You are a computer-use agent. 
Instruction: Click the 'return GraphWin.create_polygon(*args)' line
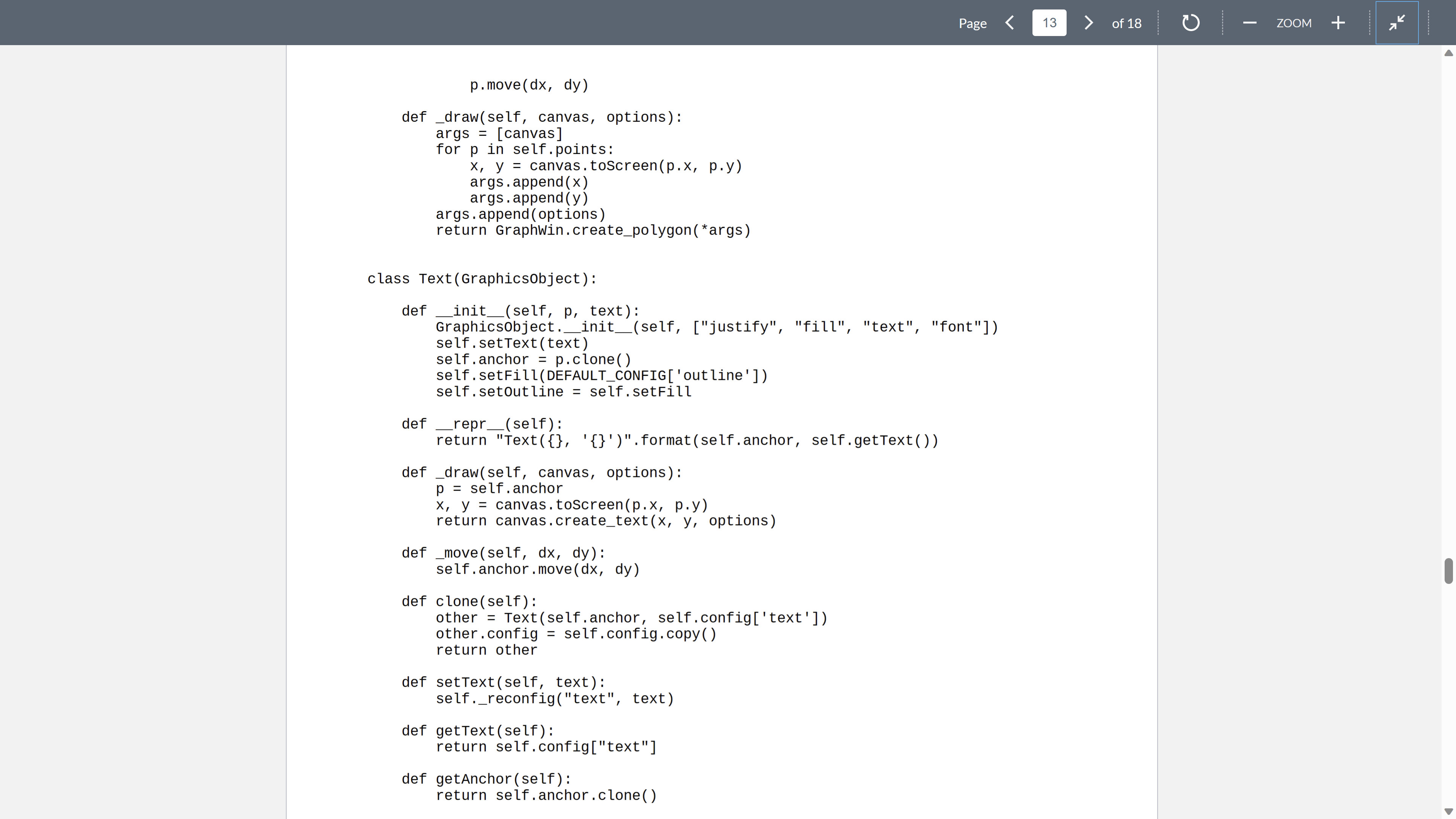(x=593, y=231)
